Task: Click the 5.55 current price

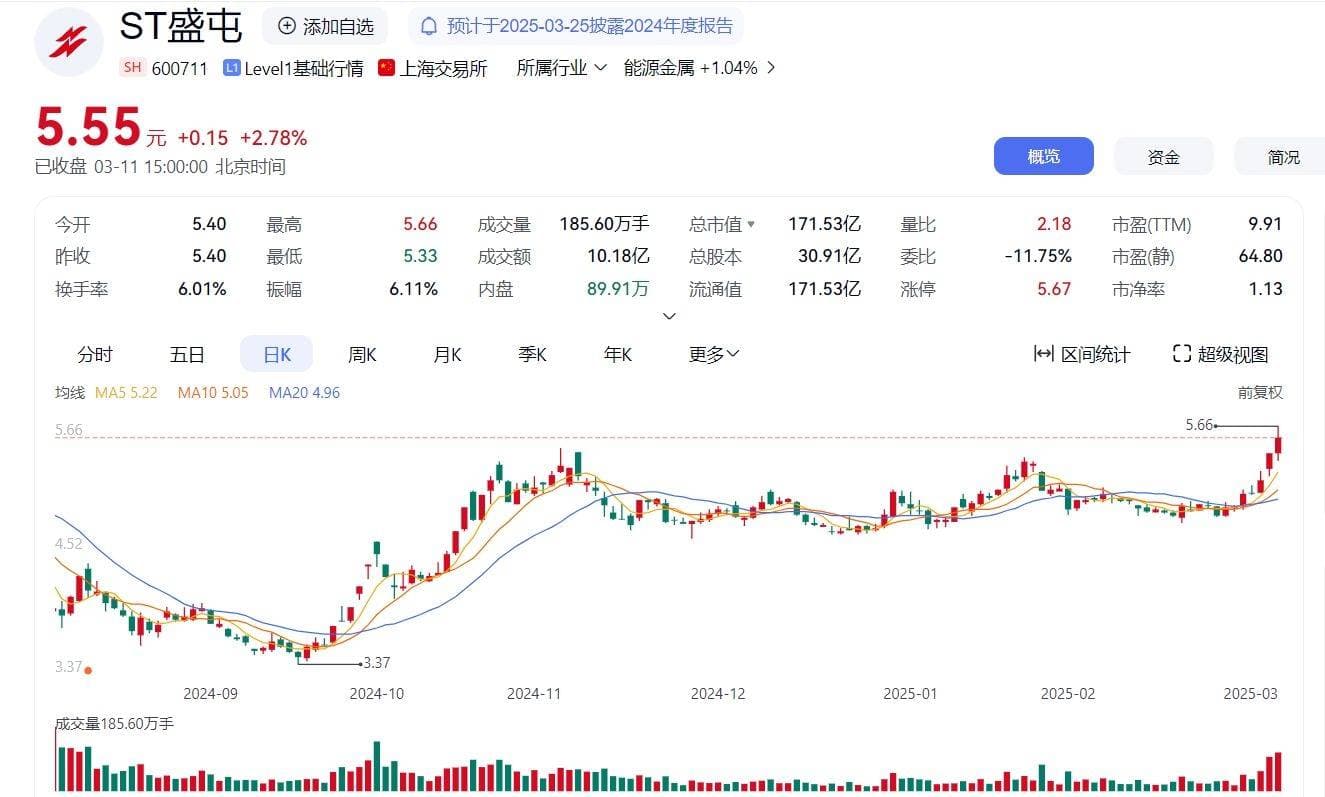Action: (88, 127)
